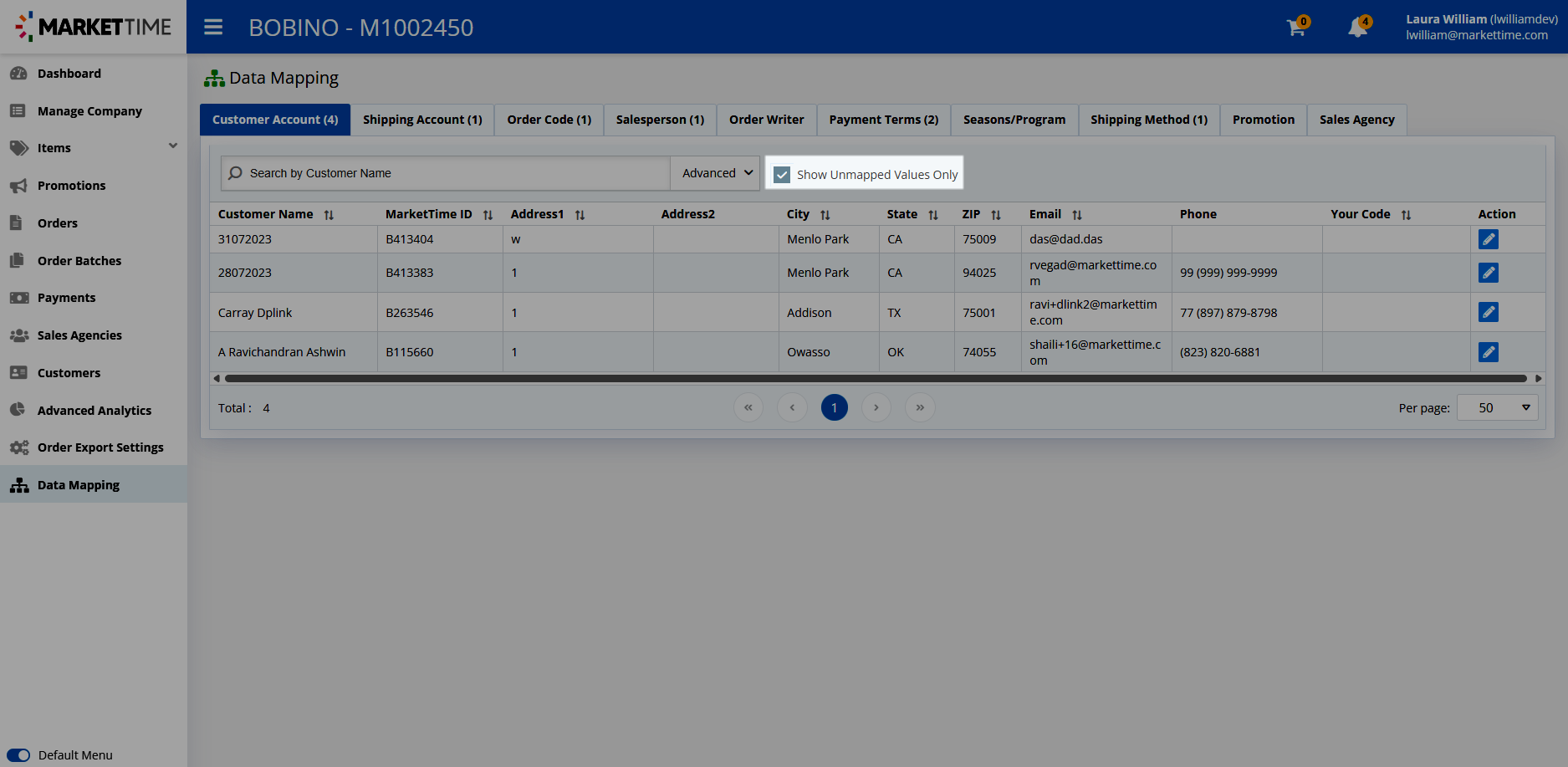Uncheck Show Unmapped Values Only
1568x767 pixels.
pos(782,175)
